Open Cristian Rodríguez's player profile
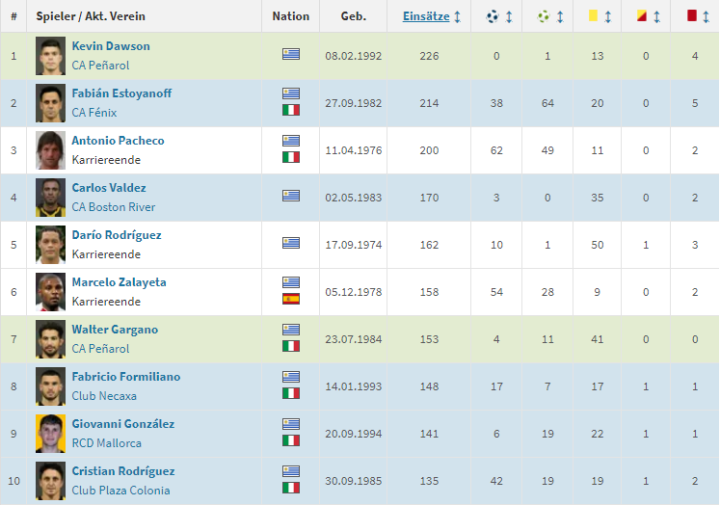Image resolution: width=720 pixels, height=505 pixels. point(123,471)
